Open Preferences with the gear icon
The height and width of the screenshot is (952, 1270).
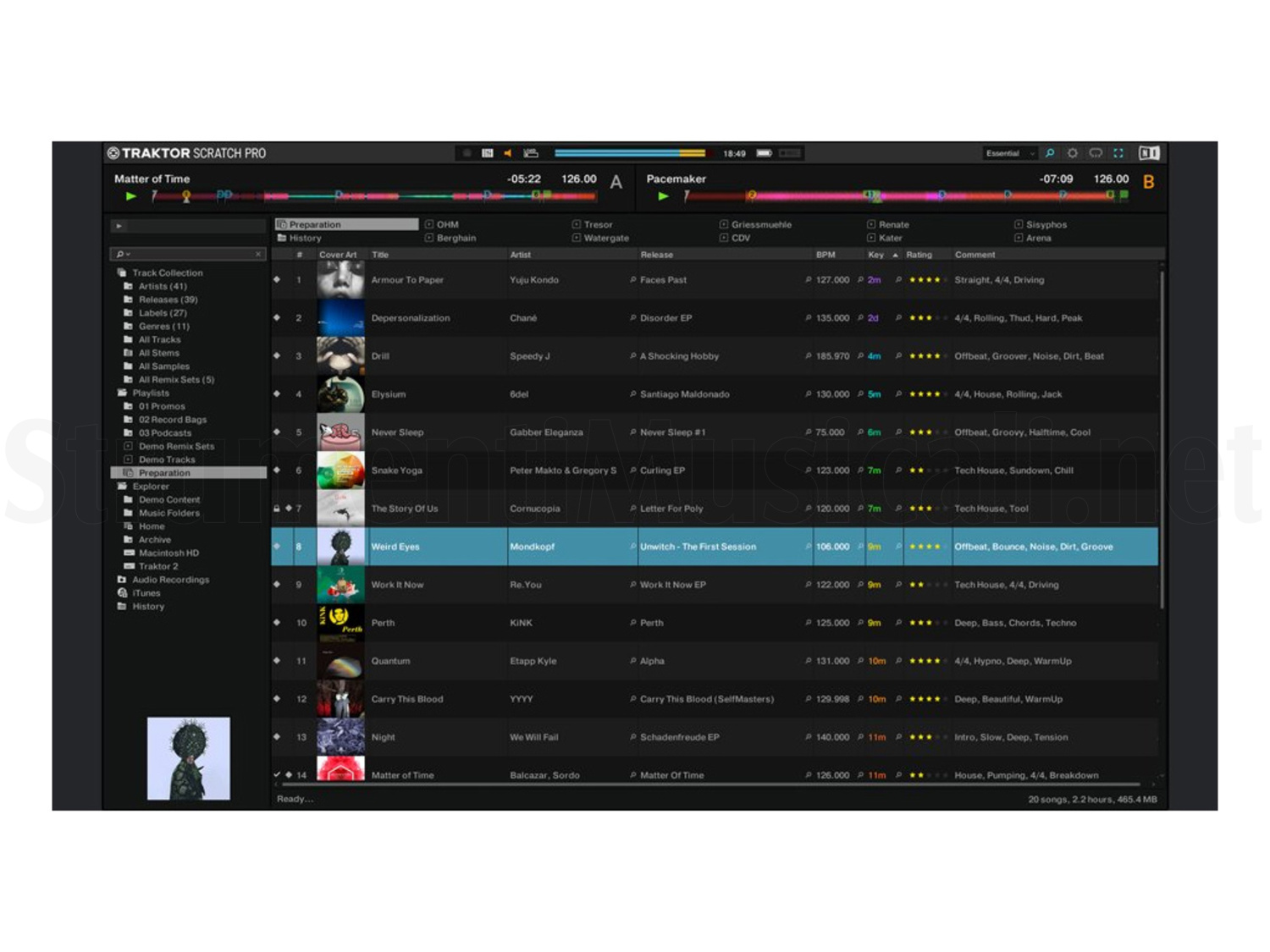[1073, 153]
